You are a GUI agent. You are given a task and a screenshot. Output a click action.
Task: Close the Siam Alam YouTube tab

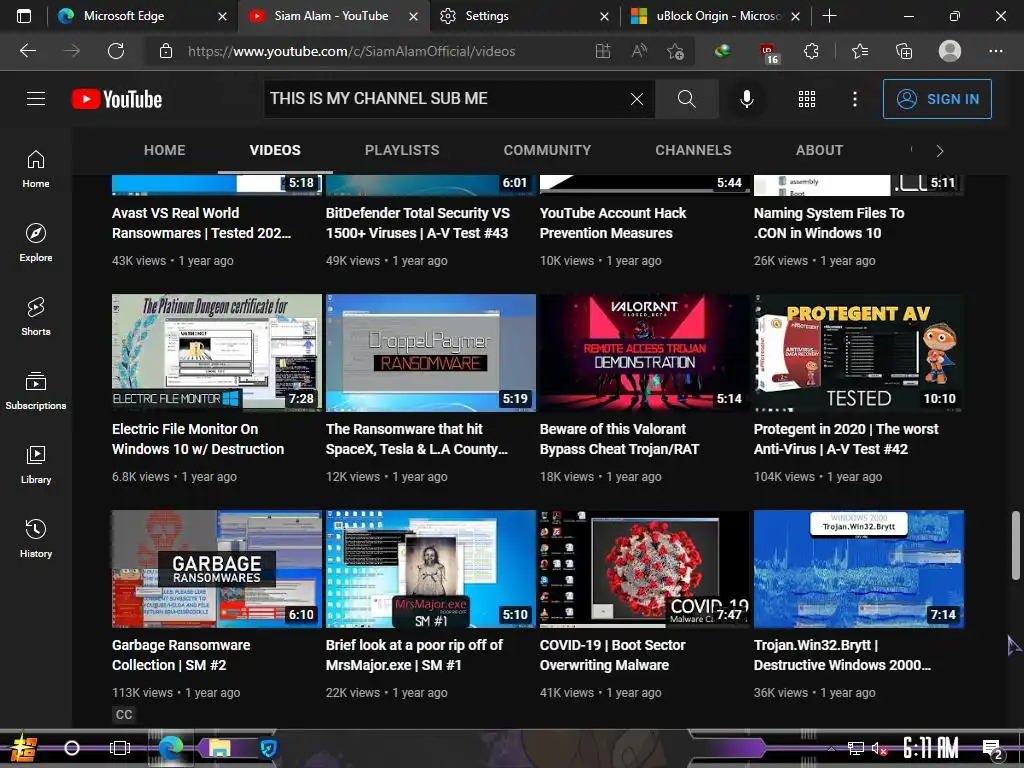pyautogui.click(x=413, y=16)
